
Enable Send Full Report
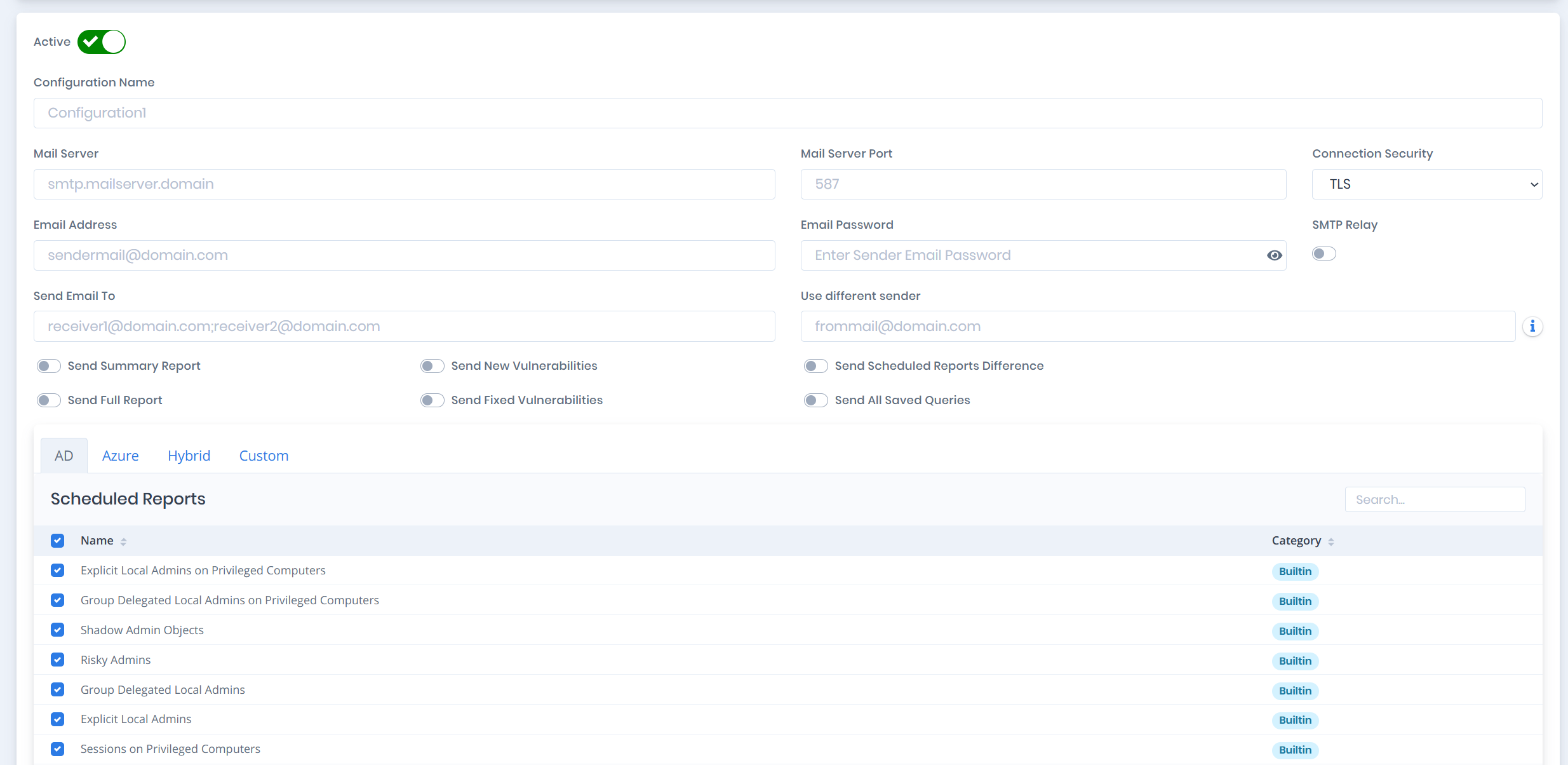tap(48, 400)
